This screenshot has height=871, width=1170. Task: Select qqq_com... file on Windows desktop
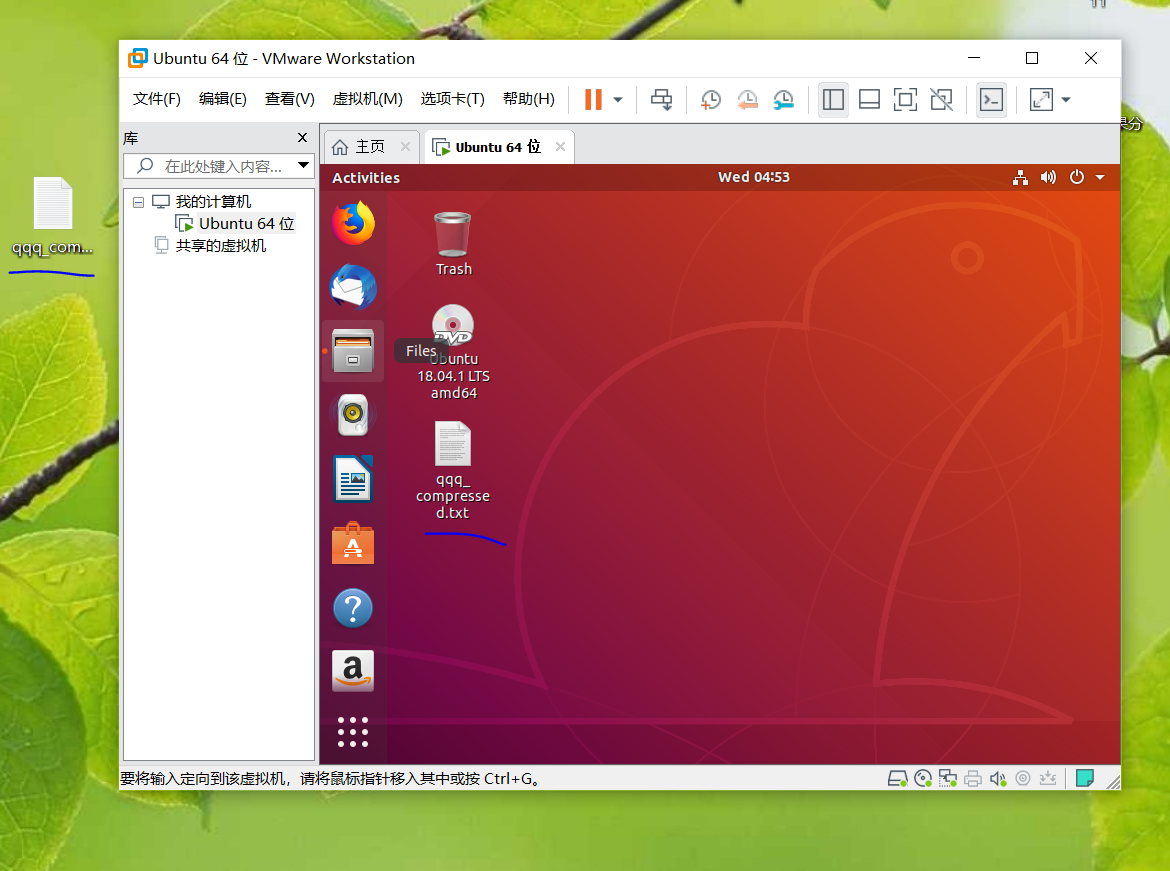[x=52, y=216]
